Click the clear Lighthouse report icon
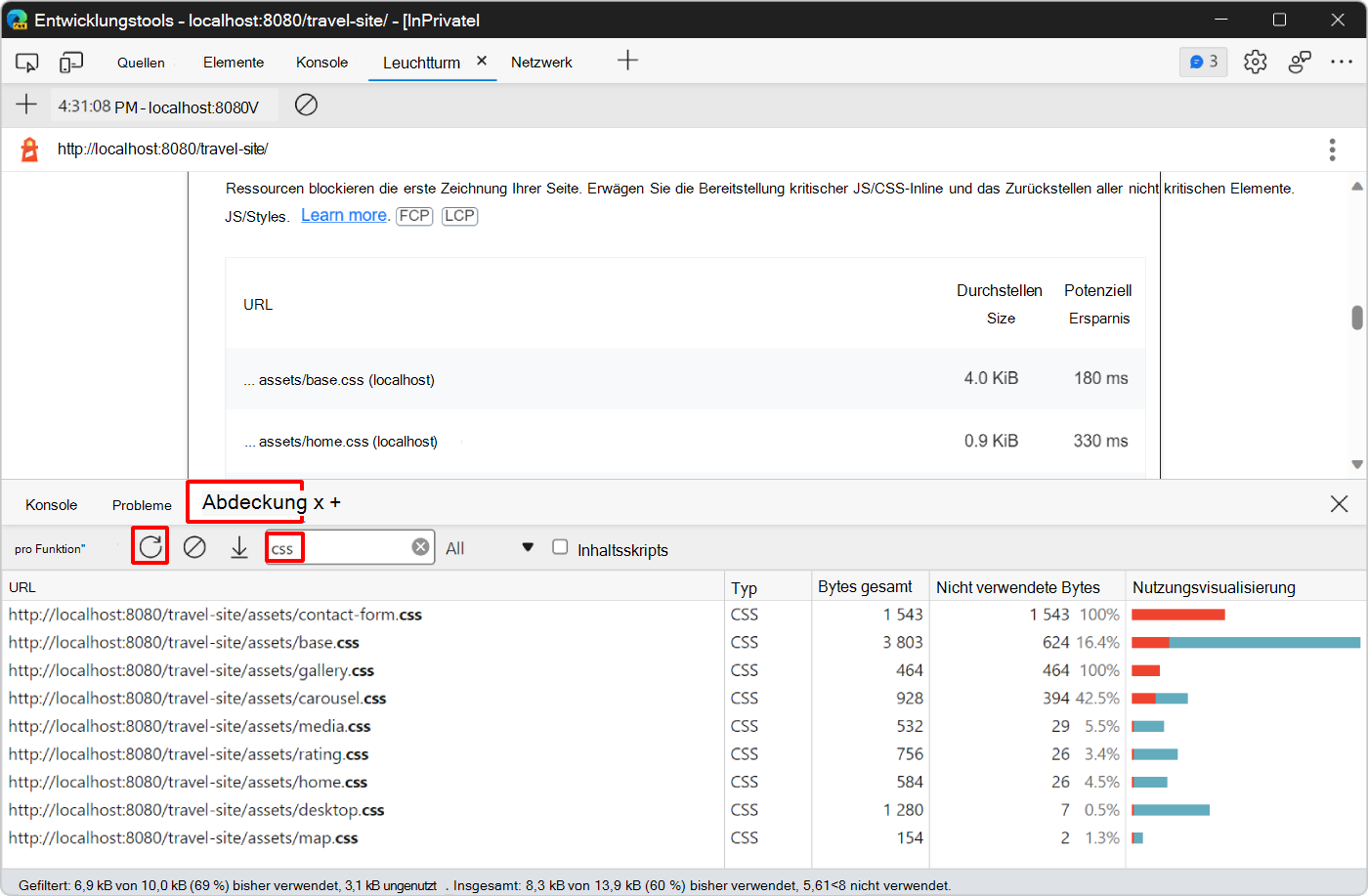1368x896 pixels. pos(306,105)
